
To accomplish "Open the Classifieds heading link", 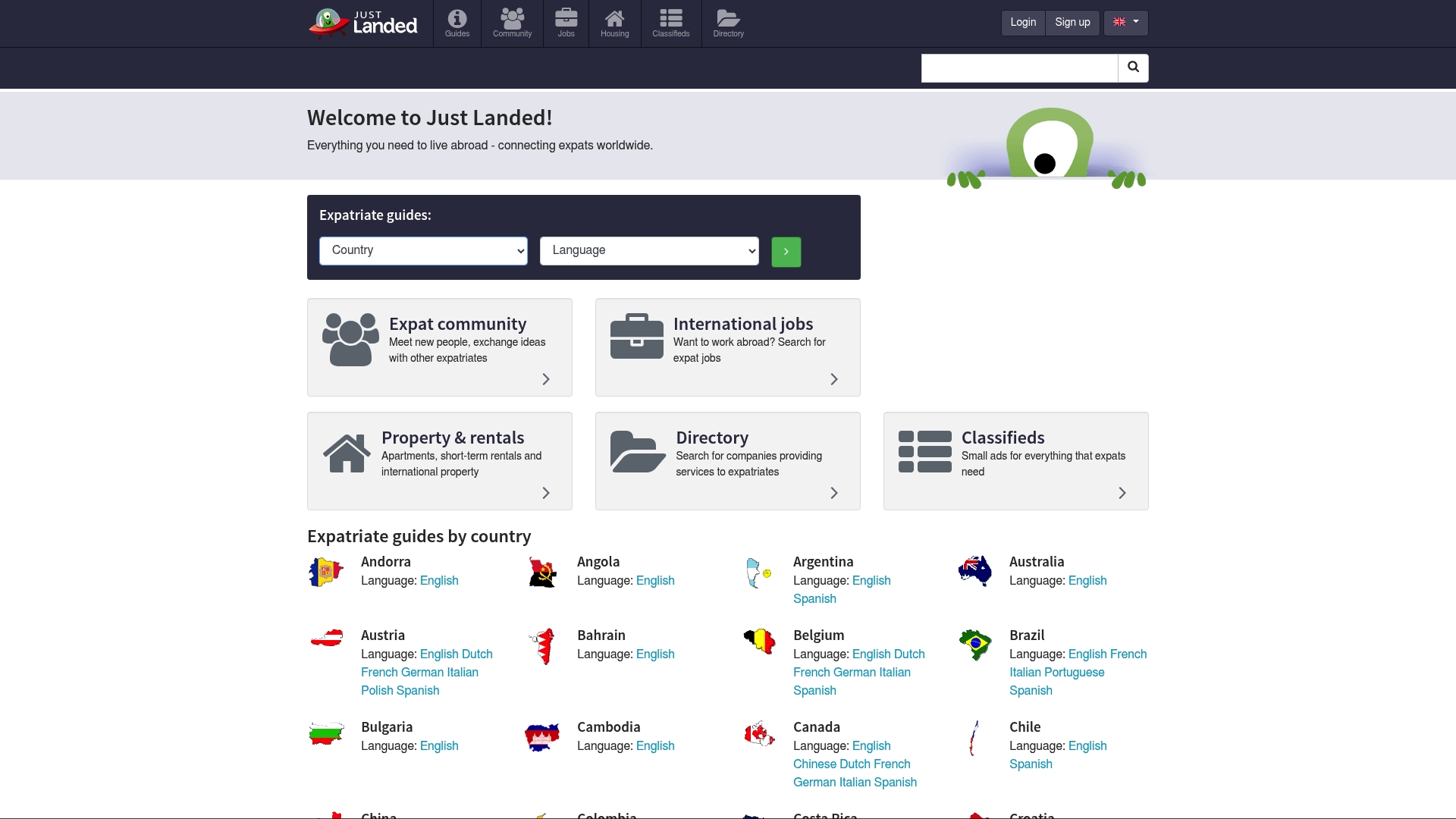I will click(1003, 438).
